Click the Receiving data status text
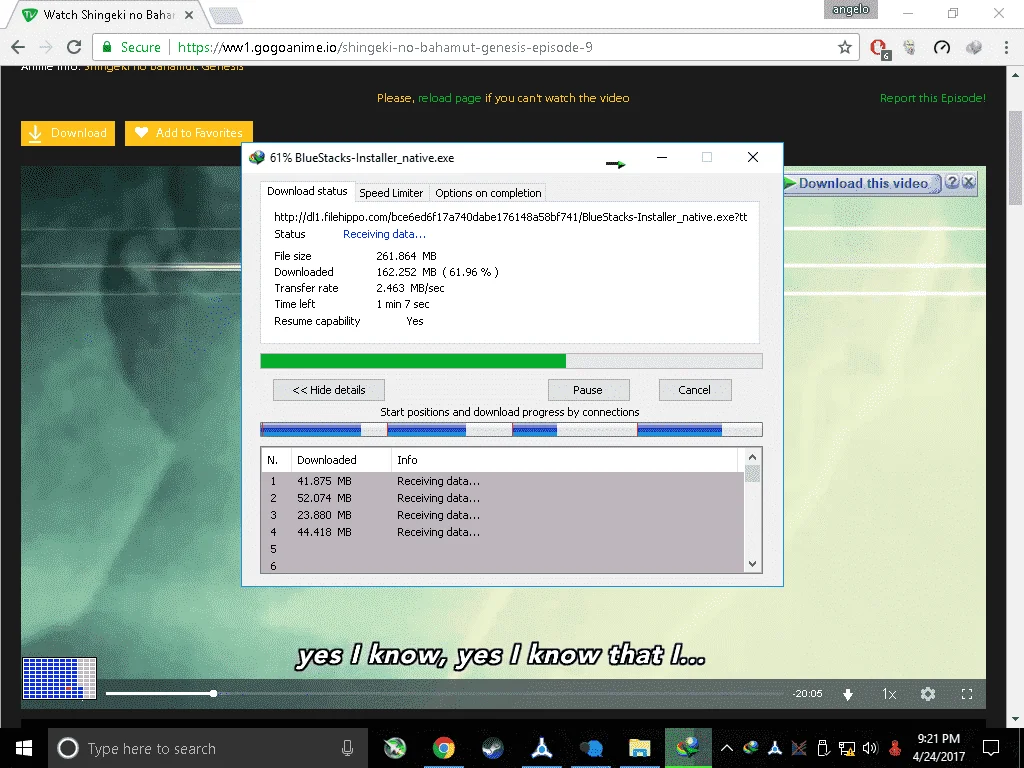This screenshot has height=768, width=1024. (384, 234)
